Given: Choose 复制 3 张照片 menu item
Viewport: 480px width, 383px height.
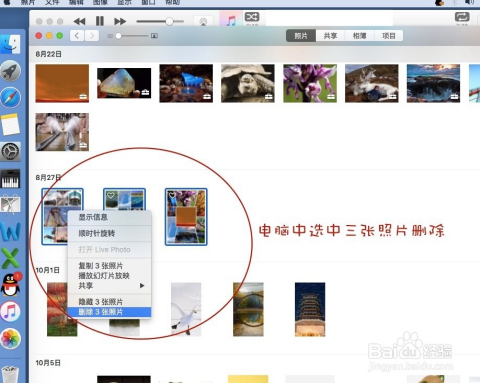Looking at the screenshot, I should click(x=109, y=266).
